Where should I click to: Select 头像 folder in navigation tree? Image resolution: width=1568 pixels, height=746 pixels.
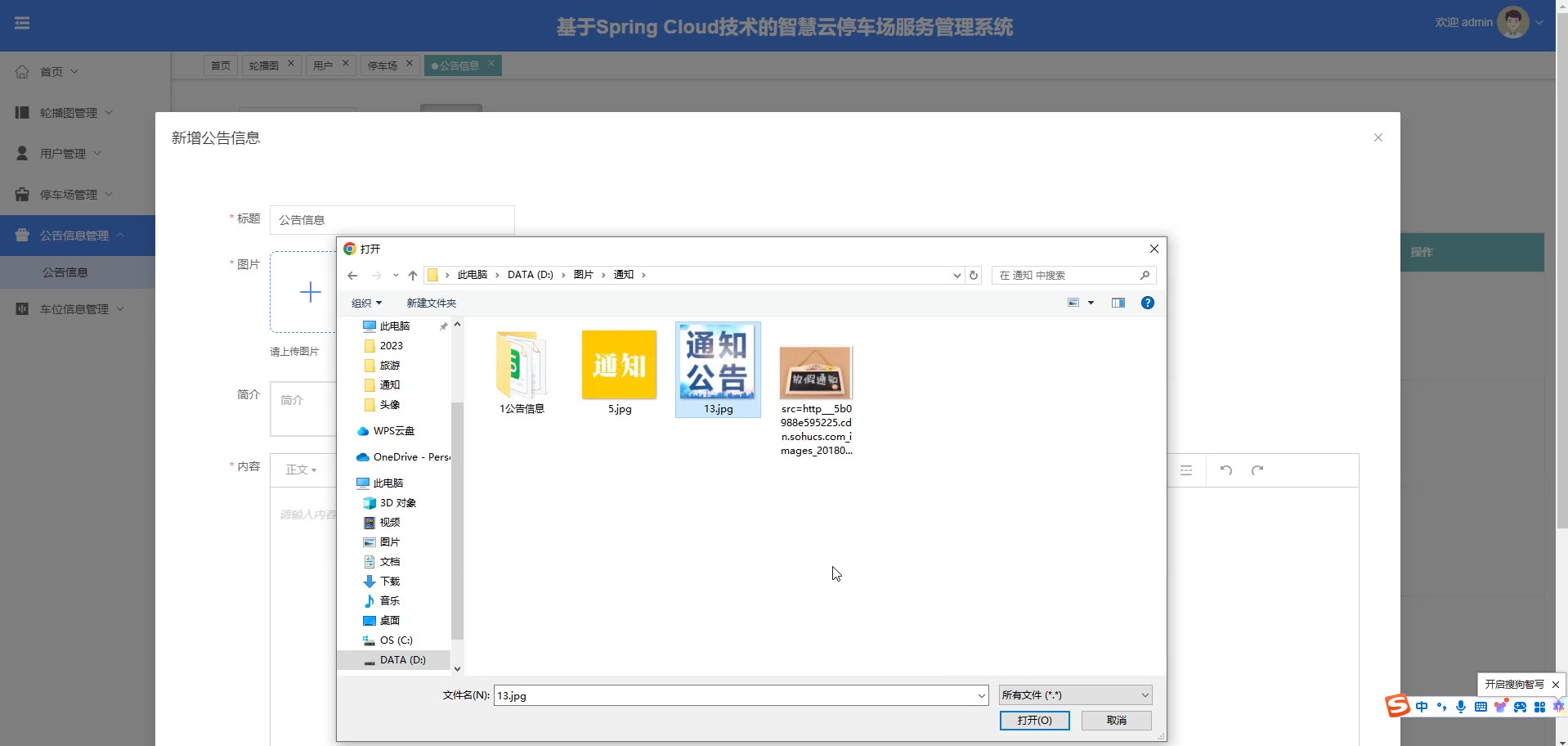(x=390, y=405)
